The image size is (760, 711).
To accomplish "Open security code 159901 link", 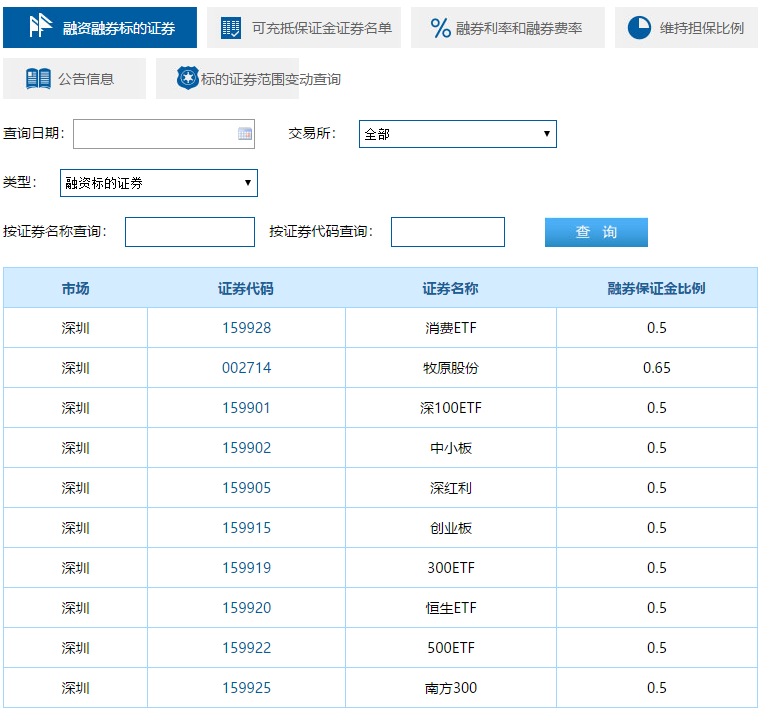I will pyautogui.click(x=246, y=408).
